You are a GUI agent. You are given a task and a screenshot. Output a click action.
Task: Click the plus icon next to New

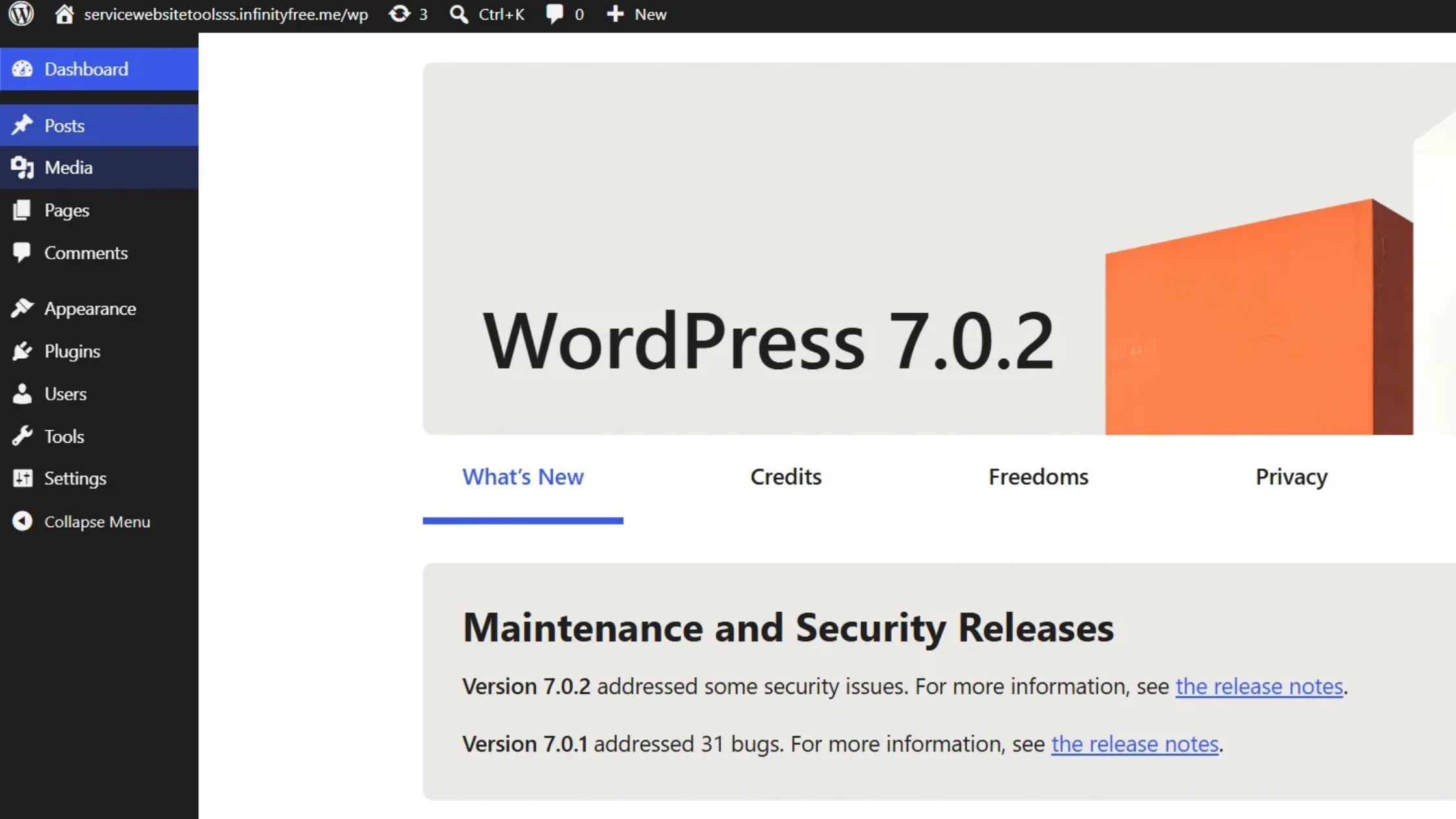point(615,14)
